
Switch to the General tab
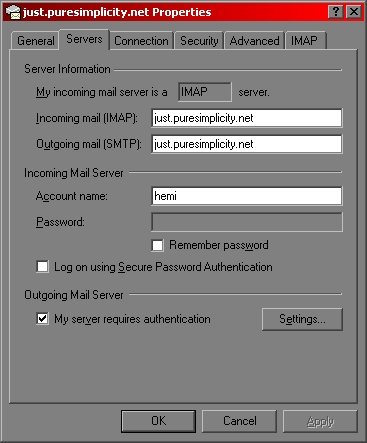pos(35,41)
